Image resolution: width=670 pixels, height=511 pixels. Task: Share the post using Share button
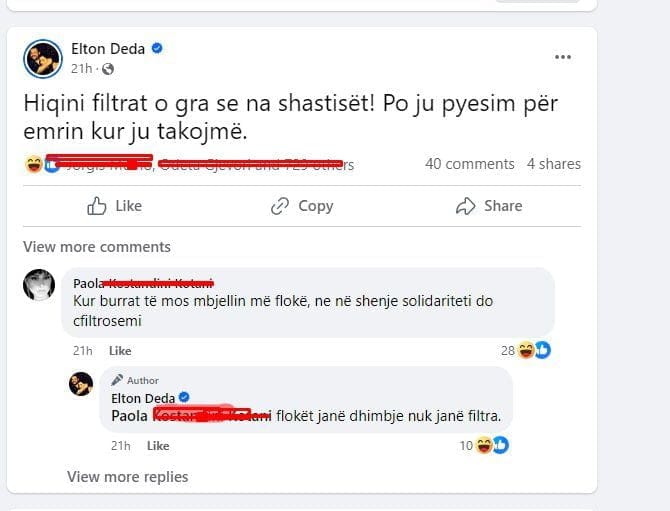tap(488, 206)
